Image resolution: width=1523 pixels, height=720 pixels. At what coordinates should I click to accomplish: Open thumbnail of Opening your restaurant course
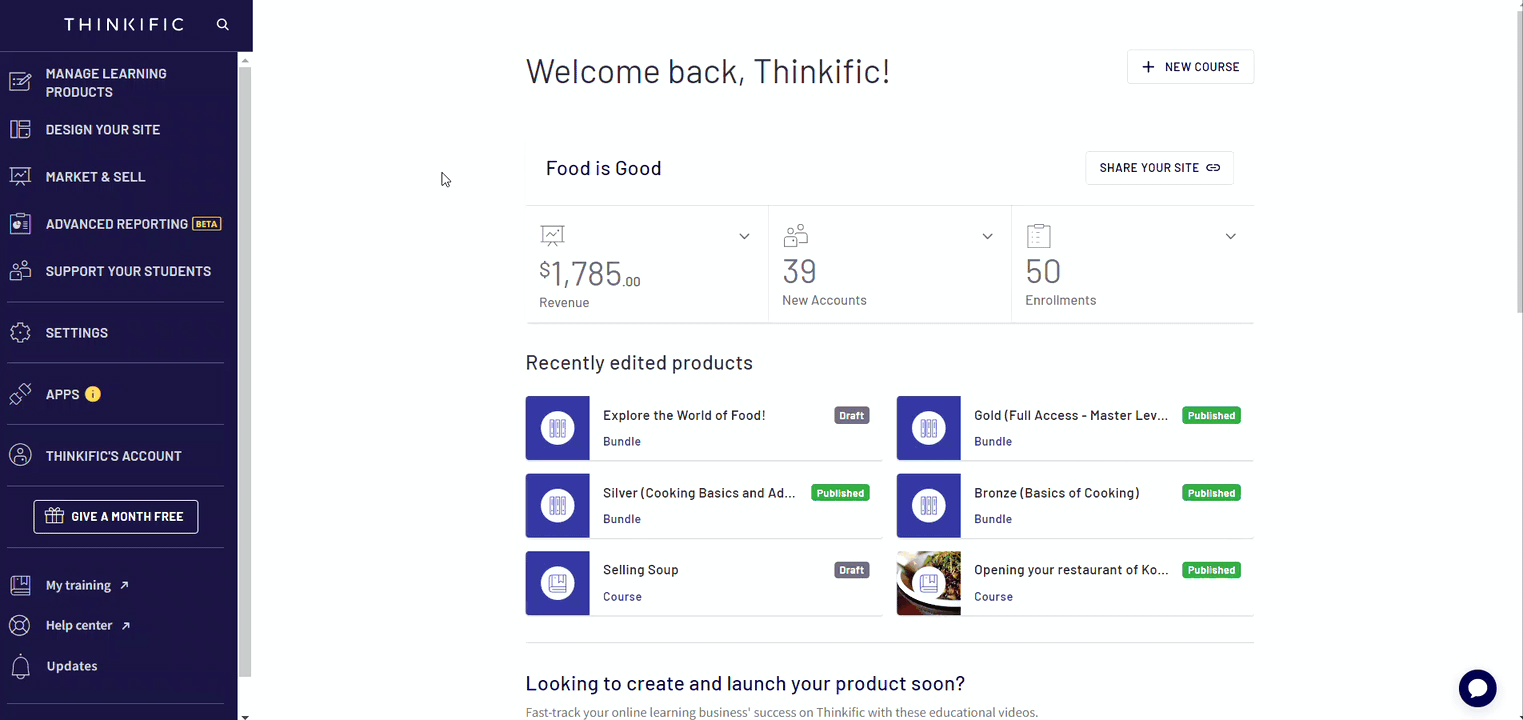point(929,583)
